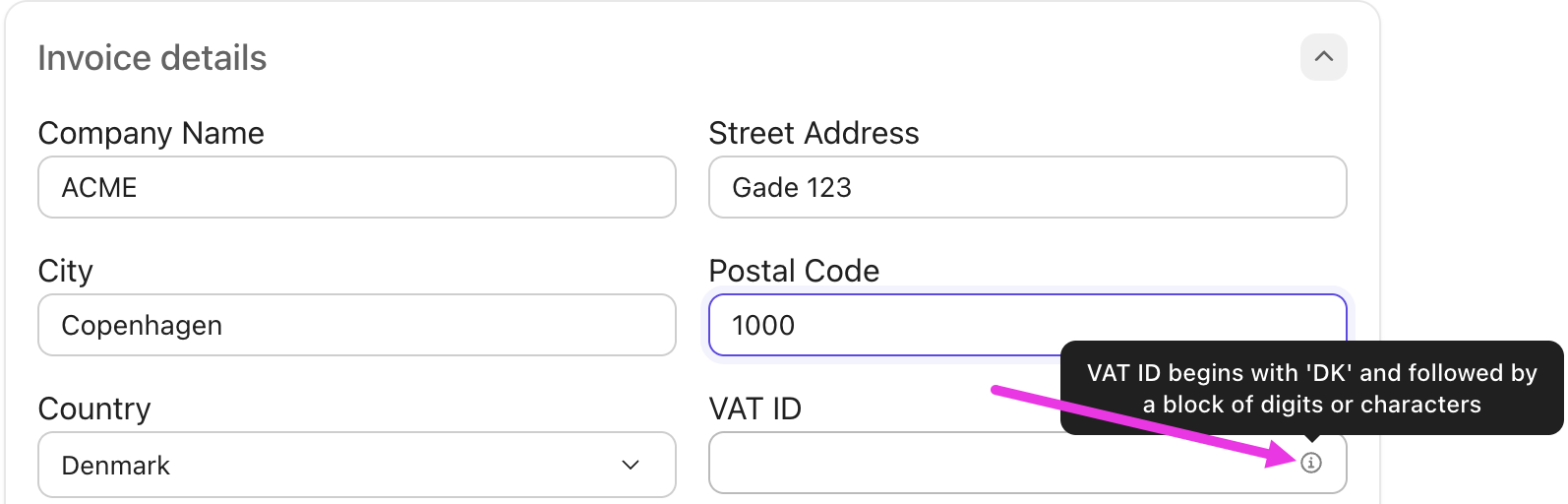Image resolution: width=1568 pixels, height=504 pixels.
Task: Click the VAT ID format tooltip
Action: [1311, 388]
